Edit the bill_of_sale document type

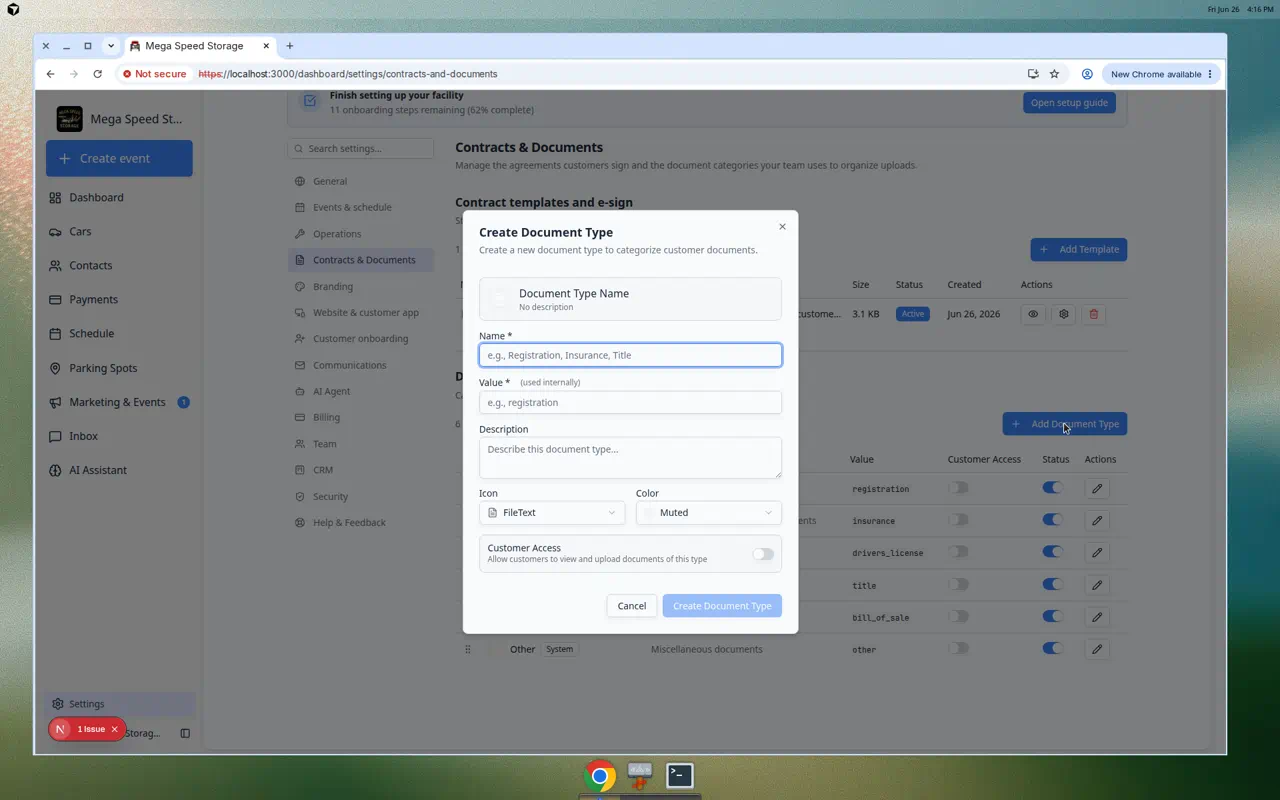pyautogui.click(x=1097, y=617)
